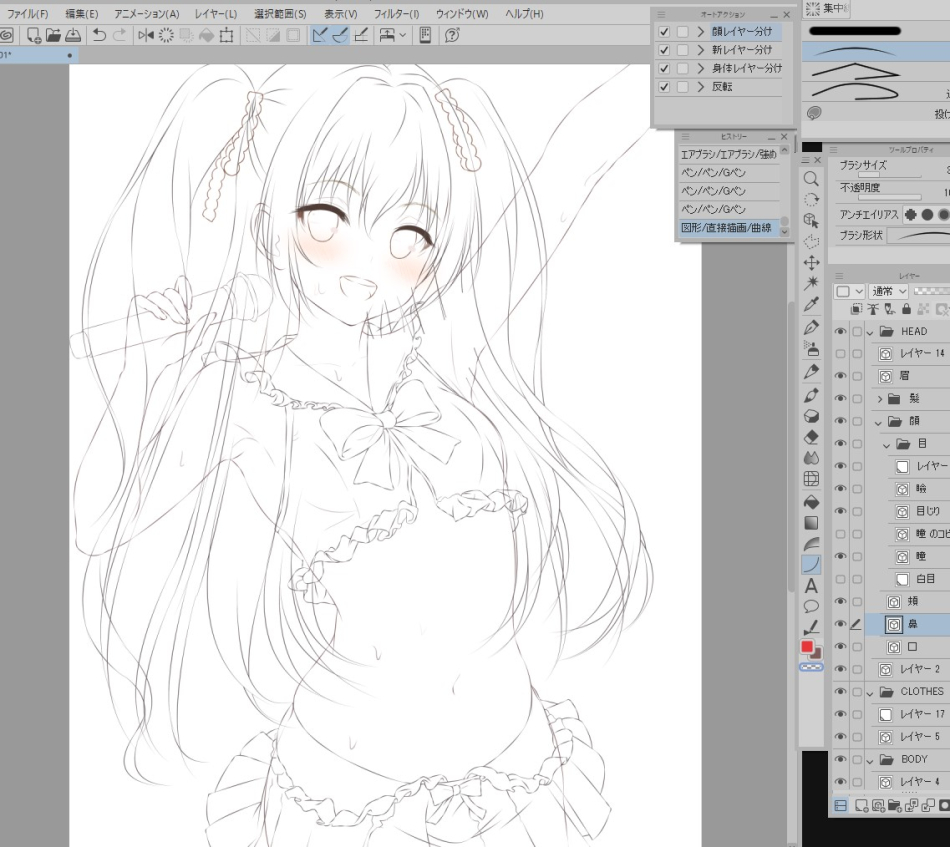Select the Move layer tool
Image resolution: width=950 pixels, height=847 pixels.
coord(811,262)
